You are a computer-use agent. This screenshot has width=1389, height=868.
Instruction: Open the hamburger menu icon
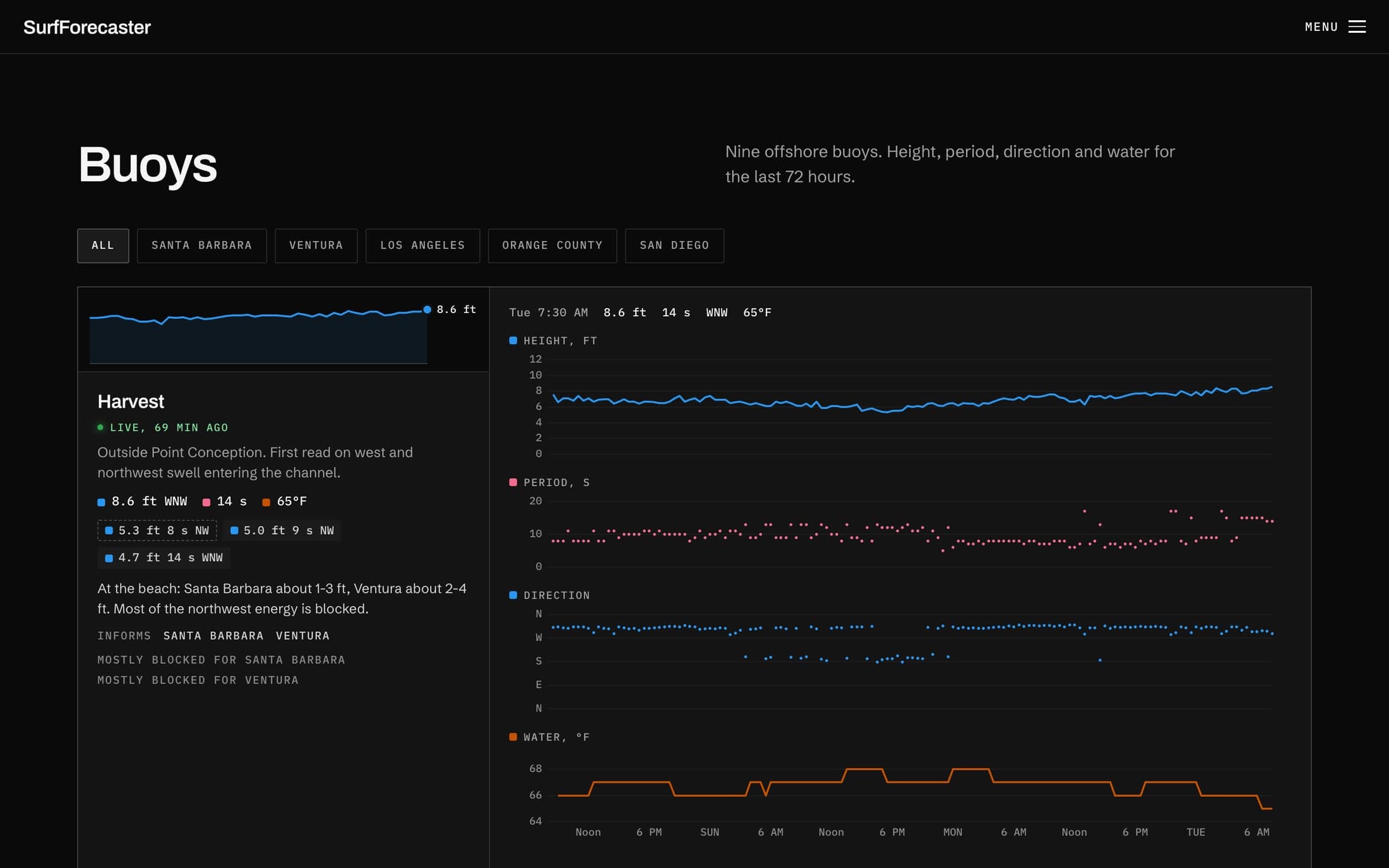click(1357, 27)
